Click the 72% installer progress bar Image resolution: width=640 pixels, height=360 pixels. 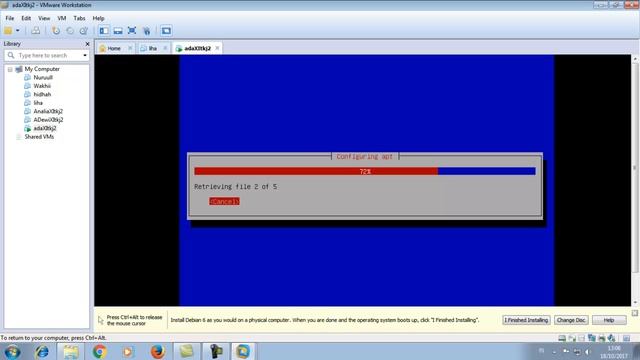[x=365, y=171]
